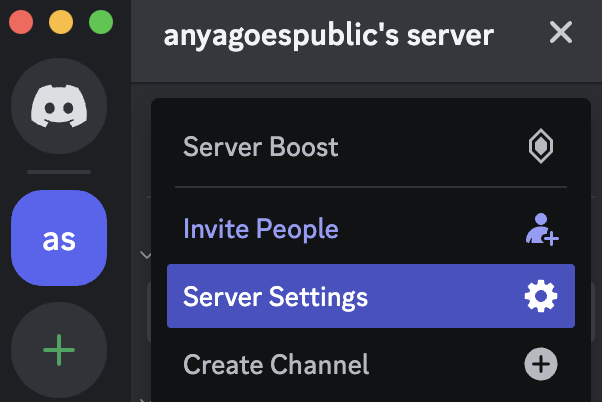Select the Invite People menu entry text

click(x=260, y=230)
